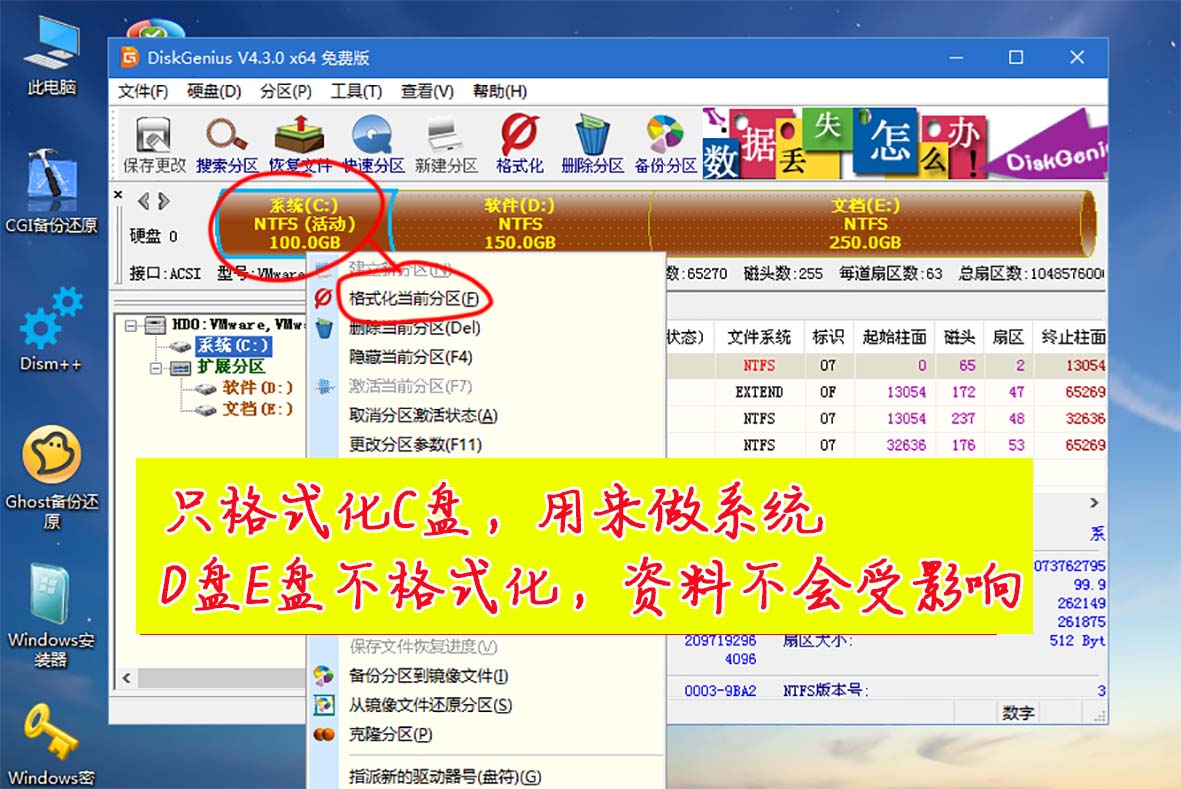Image resolution: width=1181 pixels, height=789 pixels.
Task: Open the 备份分区 (backup partition) tool
Action: 664,143
